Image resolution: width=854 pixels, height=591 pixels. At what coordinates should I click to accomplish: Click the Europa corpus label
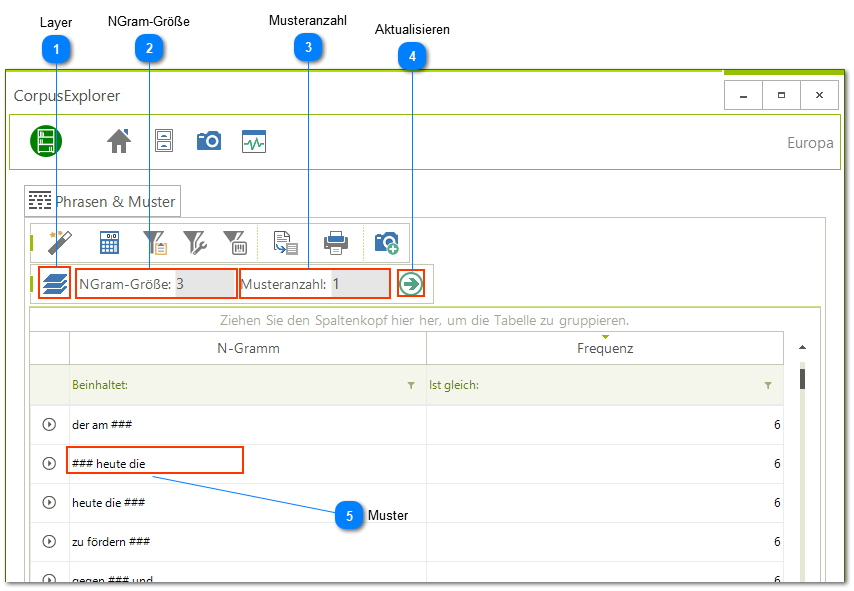pos(810,143)
